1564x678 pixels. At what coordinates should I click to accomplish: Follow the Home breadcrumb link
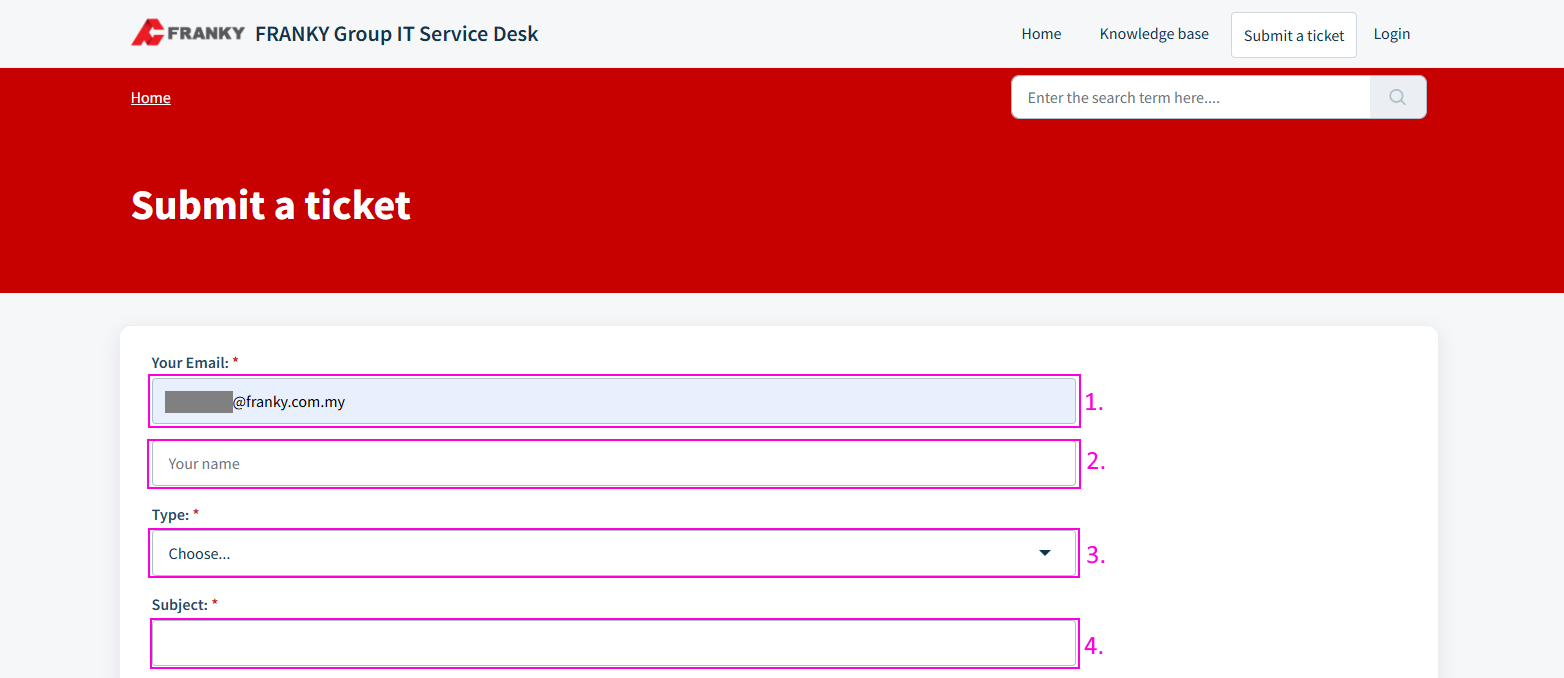(x=151, y=97)
